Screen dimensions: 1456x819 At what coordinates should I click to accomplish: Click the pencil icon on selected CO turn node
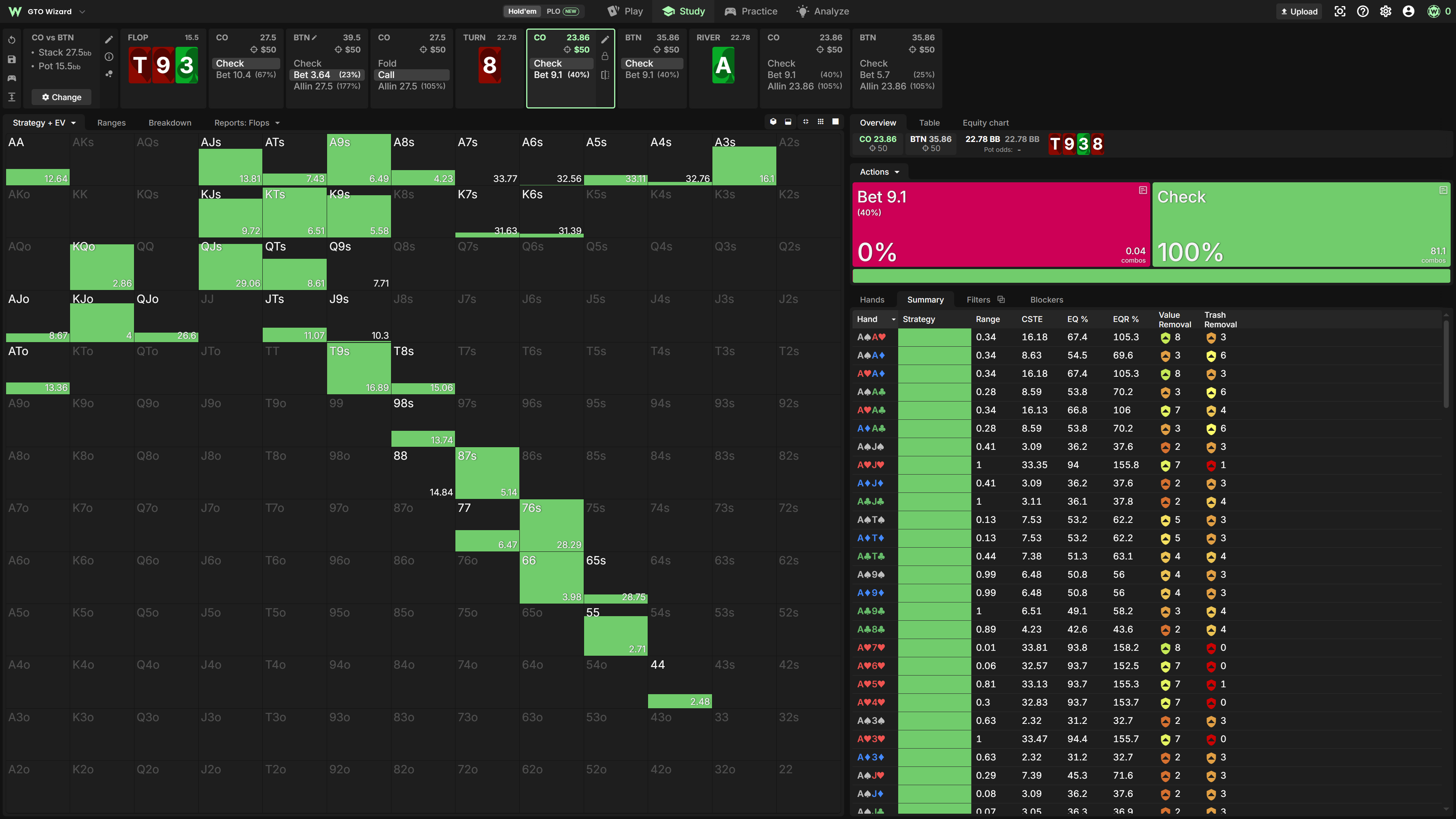point(605,40)
